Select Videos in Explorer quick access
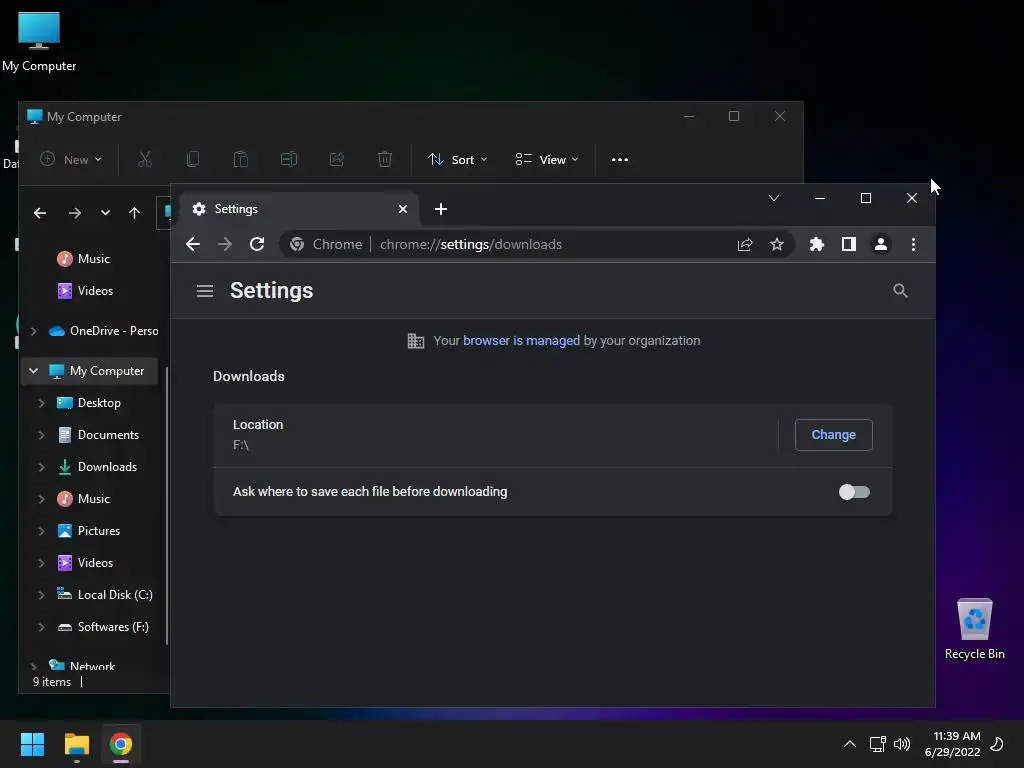Image resolution: width=1024 pixels, height=768 pixels. pyautogui.click(x=85, y=291)
